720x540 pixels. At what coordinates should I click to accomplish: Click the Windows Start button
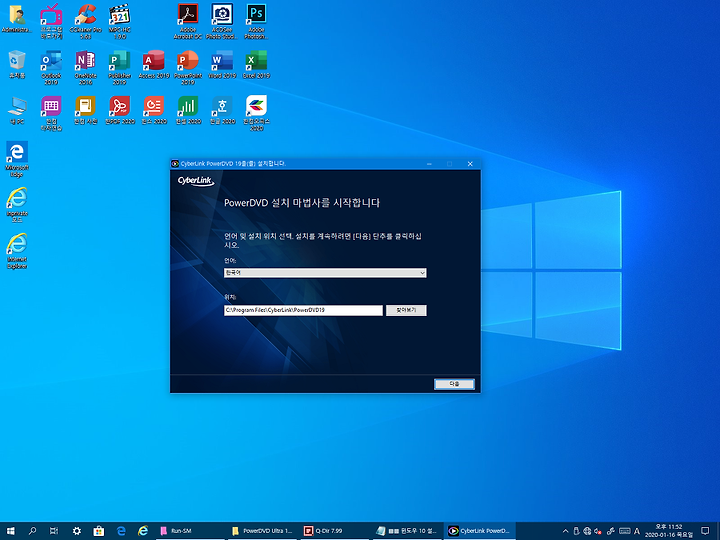coord(10,531)
